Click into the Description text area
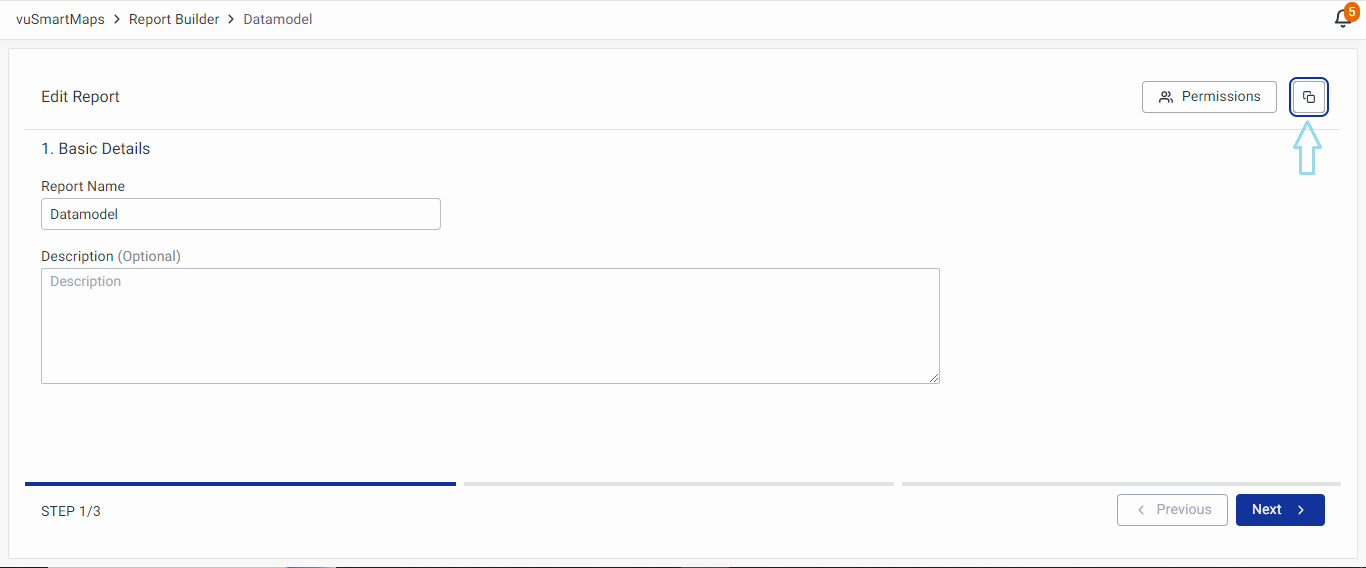 click(x=490, y=326)
